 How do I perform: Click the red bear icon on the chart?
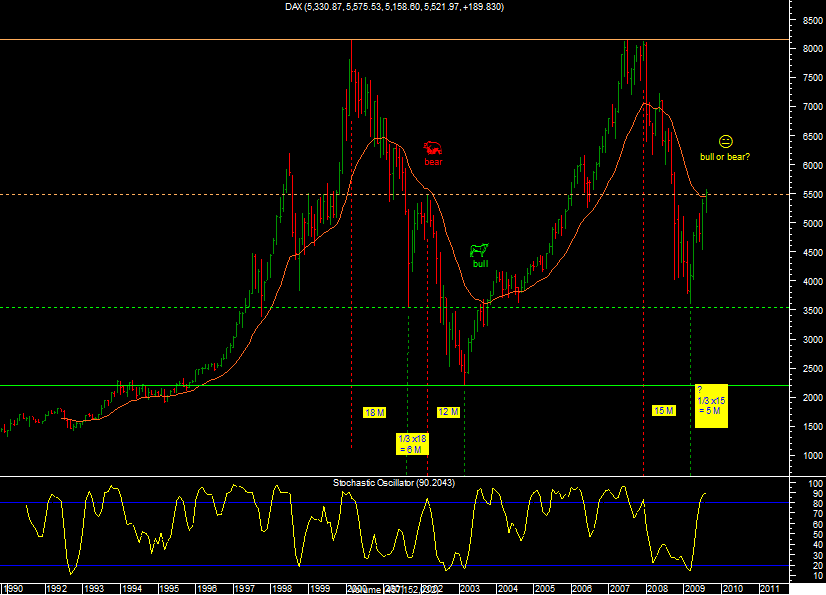pyautogui.click(x=433, y=149)
